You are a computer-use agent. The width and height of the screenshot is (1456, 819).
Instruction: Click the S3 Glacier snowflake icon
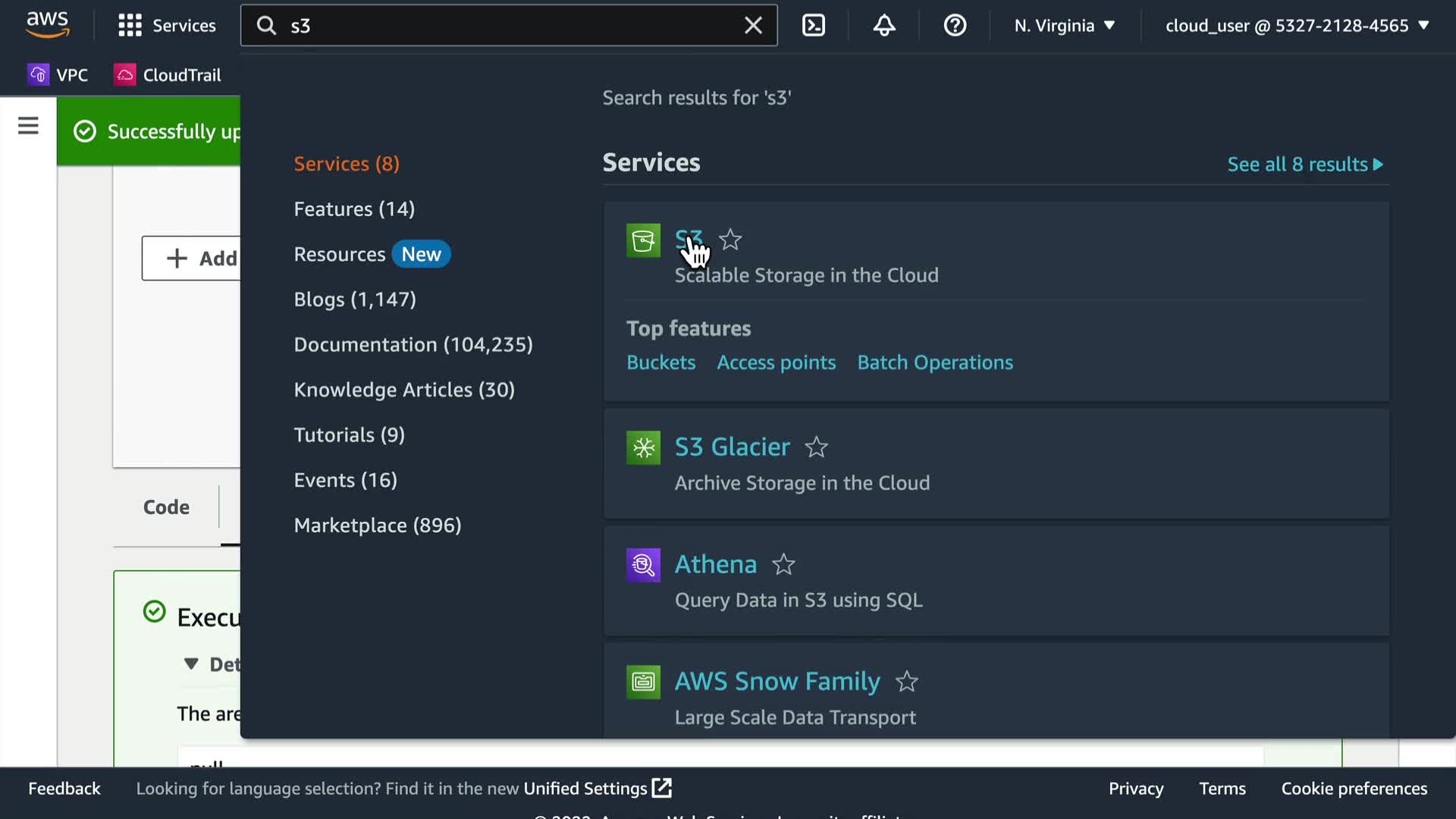pyautogui.click(x=643, y=447)
